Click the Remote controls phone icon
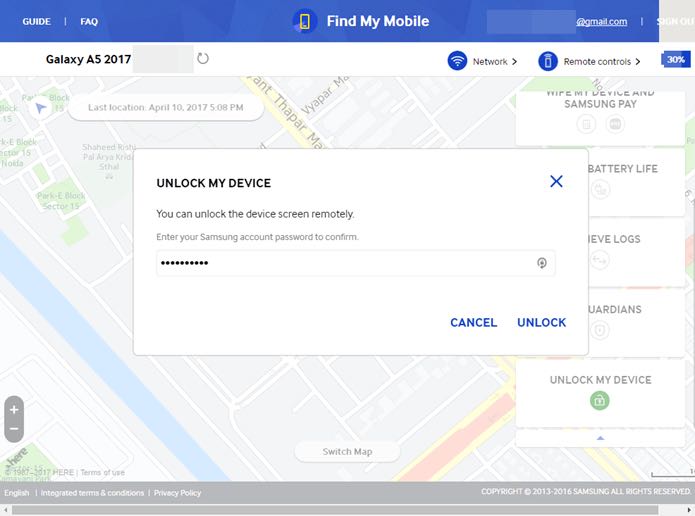 pos(548,61)
